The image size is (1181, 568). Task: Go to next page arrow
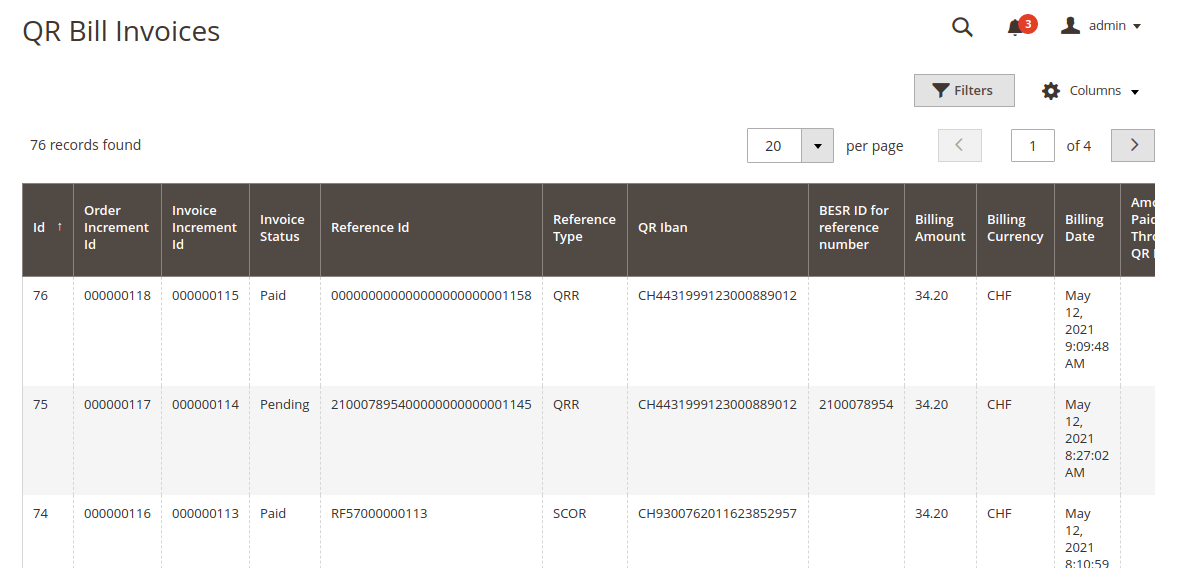[x=1133, y=145]
